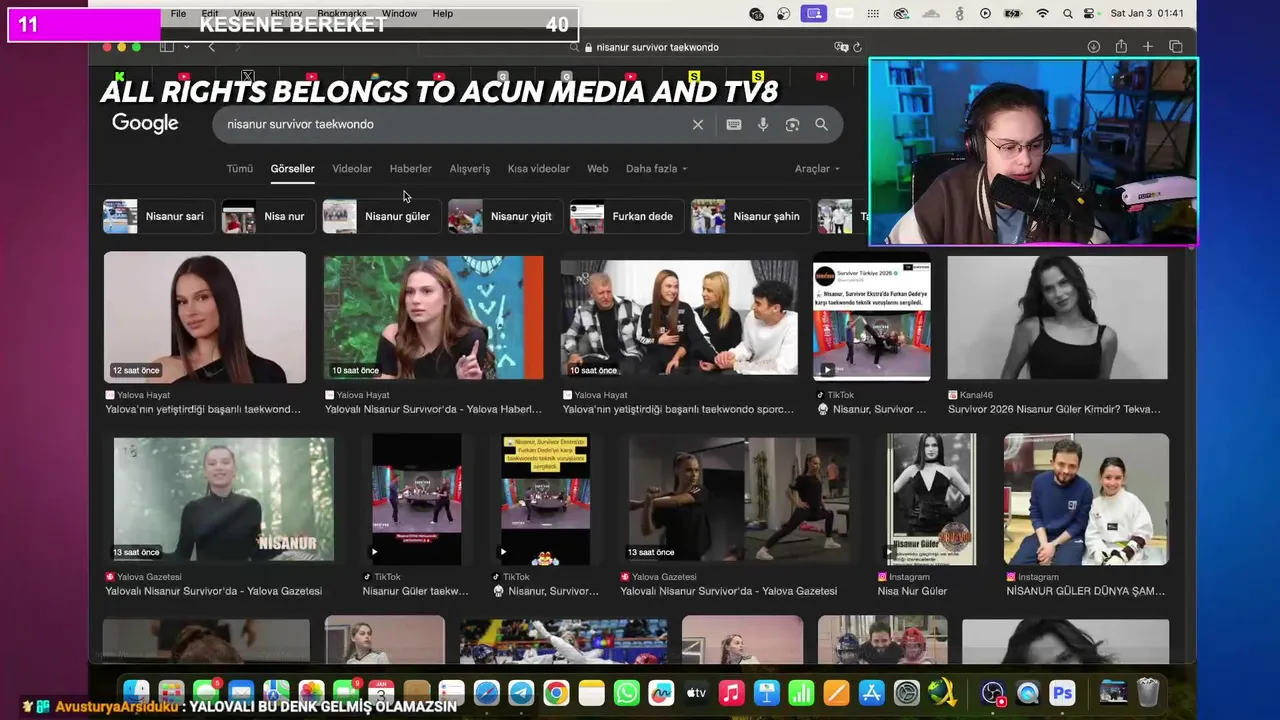This screenshot has width=1280, height=720.
Task: Launch Google Chrome from dock
Action: [x=556, y=693]
